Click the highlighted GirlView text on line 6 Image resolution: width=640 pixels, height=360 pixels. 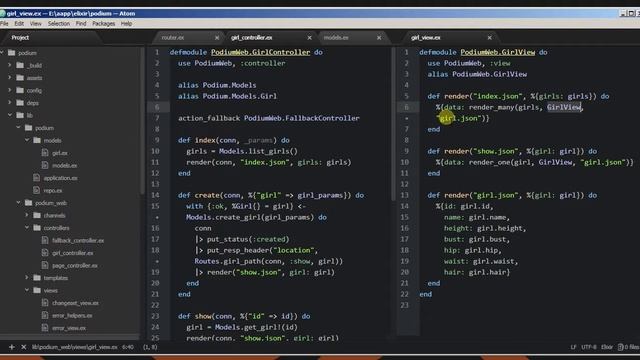[x=564, y=107]
